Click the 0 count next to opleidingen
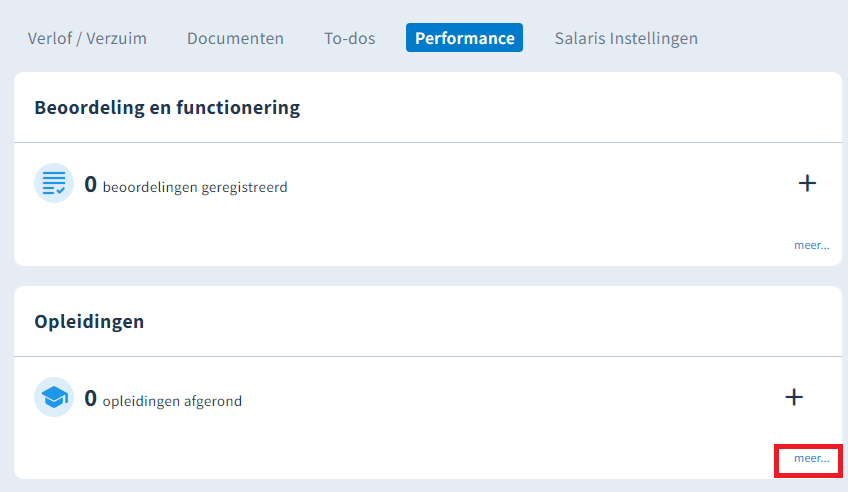The height and width of the screenshot is (492, 848). point(90,398)
